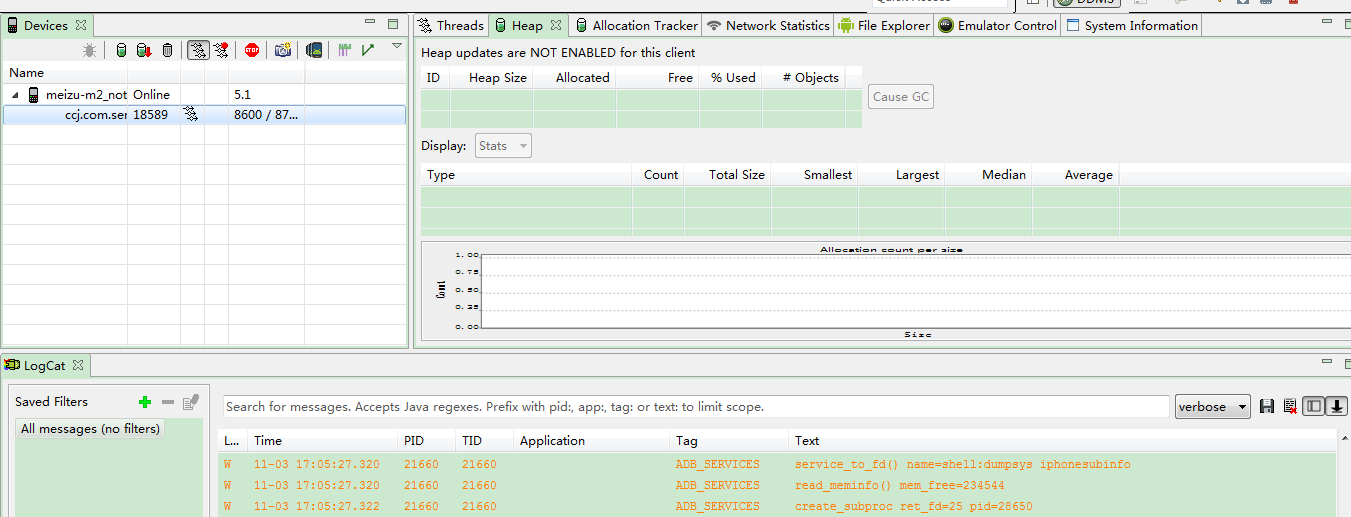1351x517 pixels.
Task: Click the LogCat Time column header
Action: point(322,441)
